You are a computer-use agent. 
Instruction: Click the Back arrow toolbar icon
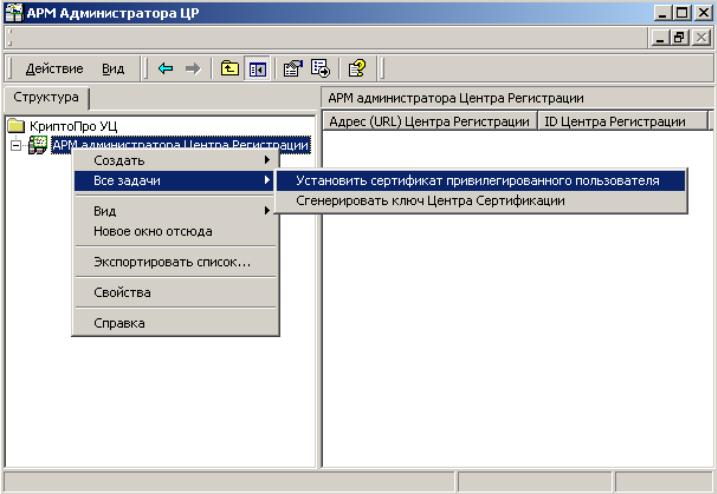tap(166, 69)
